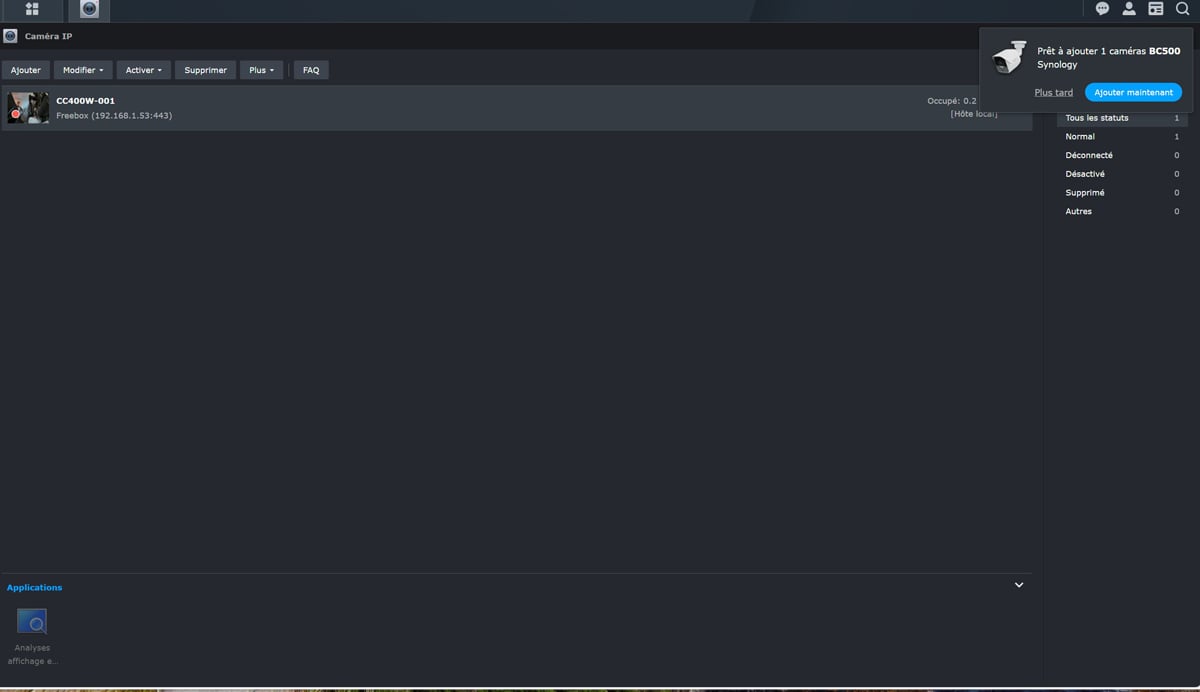Viewport: 1200px width, 692px height.
Task: Filter by Normal status
Action: (1080, 137)
